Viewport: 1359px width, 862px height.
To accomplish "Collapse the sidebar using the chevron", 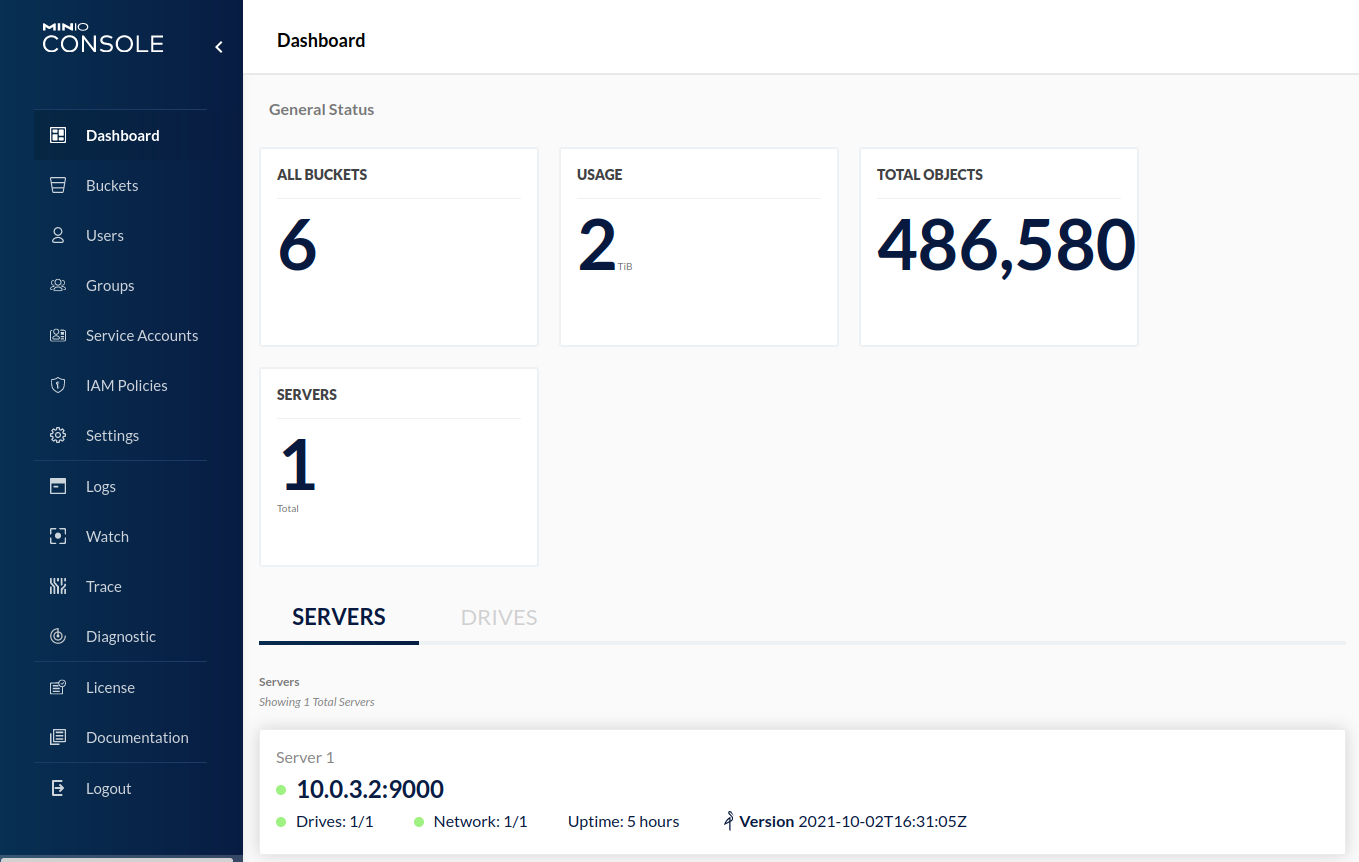I will (x=218, y=46).
